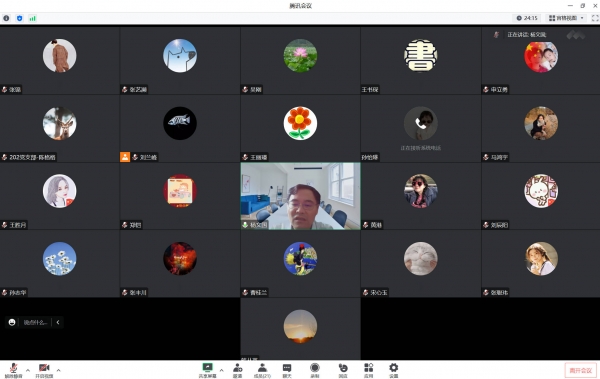Check the green network signal indicator

(x=33, y=18)
